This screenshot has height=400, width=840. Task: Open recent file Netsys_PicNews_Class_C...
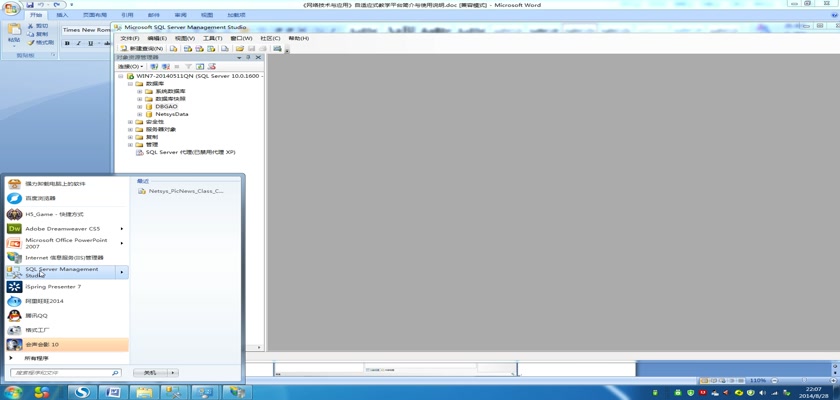181,191
